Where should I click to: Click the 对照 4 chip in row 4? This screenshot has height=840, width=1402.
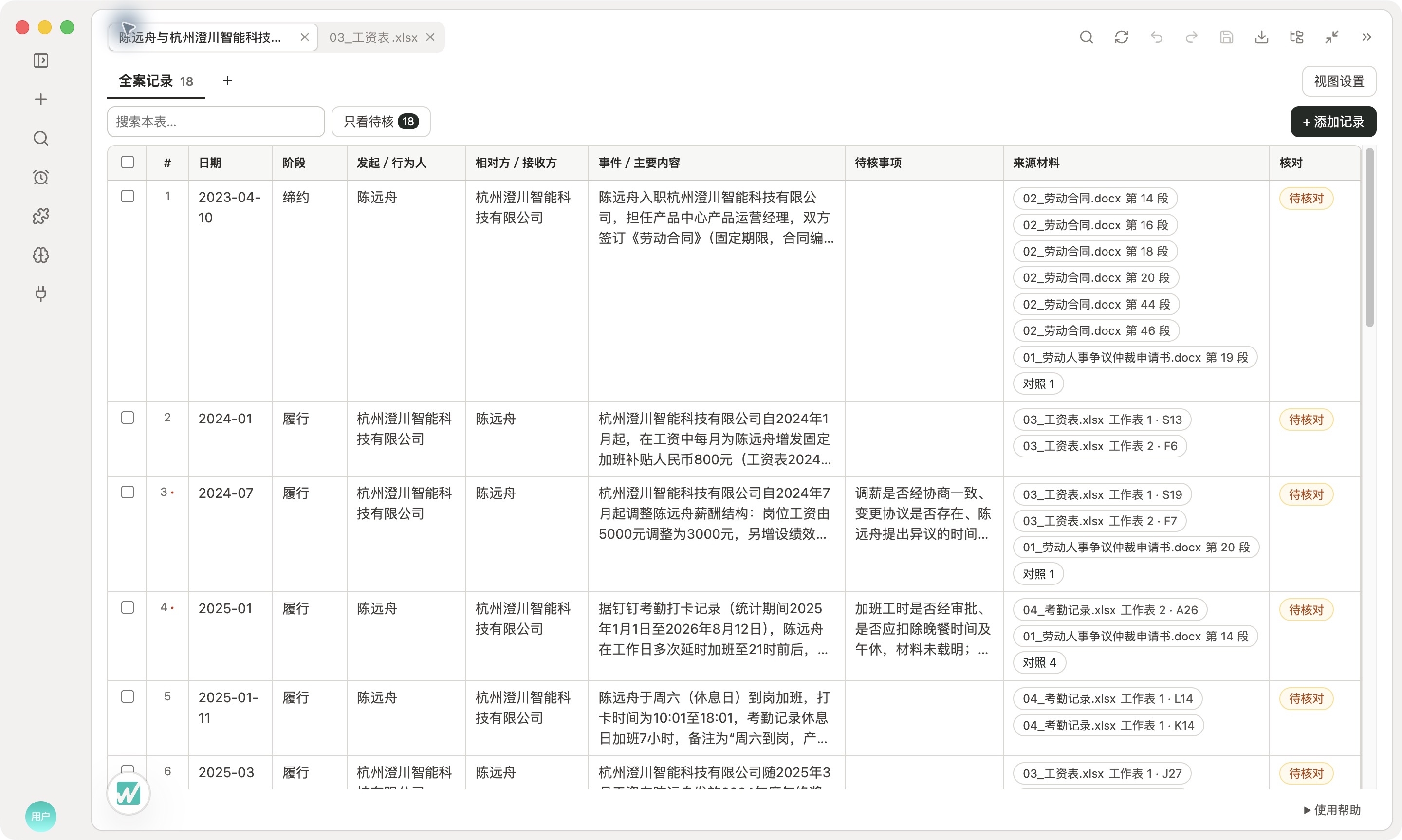(1039, 663)
